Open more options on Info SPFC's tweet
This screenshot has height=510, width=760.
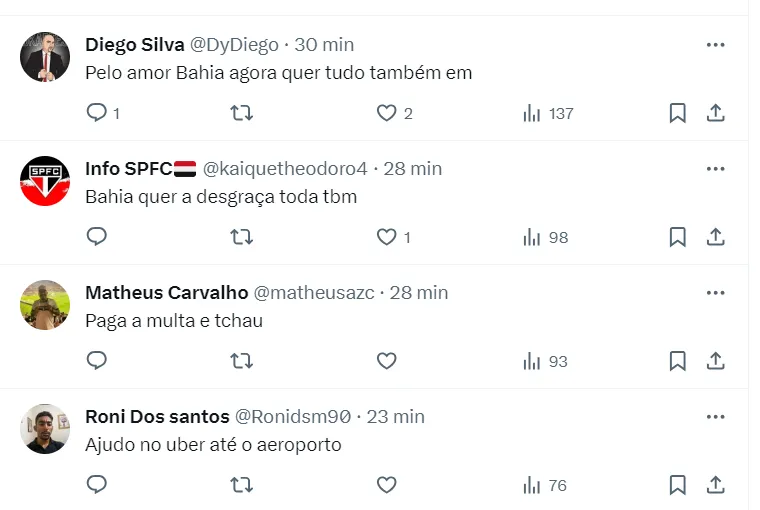coord(715,169)
